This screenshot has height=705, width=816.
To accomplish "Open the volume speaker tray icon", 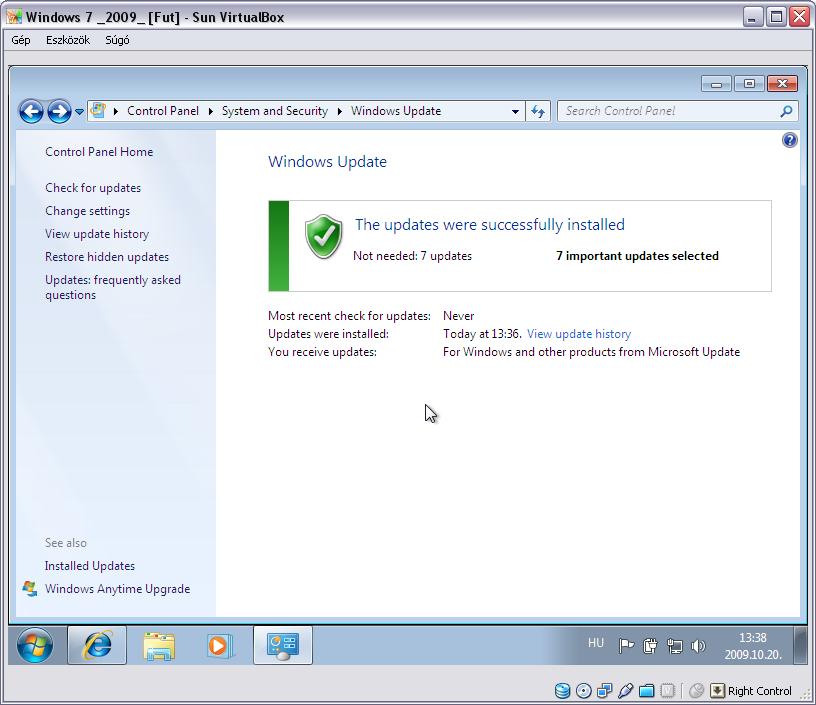I will point(698,646).
